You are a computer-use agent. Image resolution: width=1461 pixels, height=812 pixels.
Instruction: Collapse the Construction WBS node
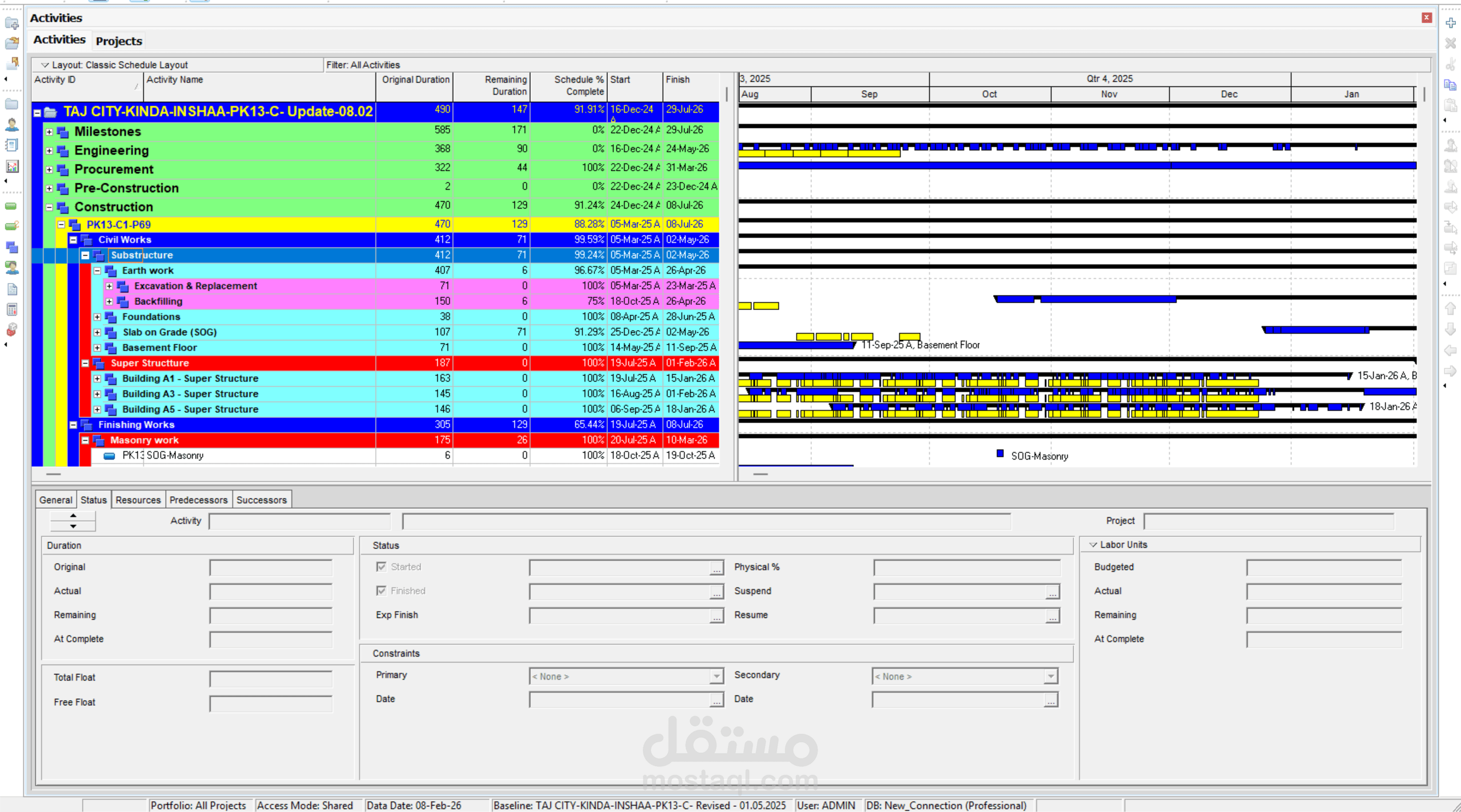49,207
